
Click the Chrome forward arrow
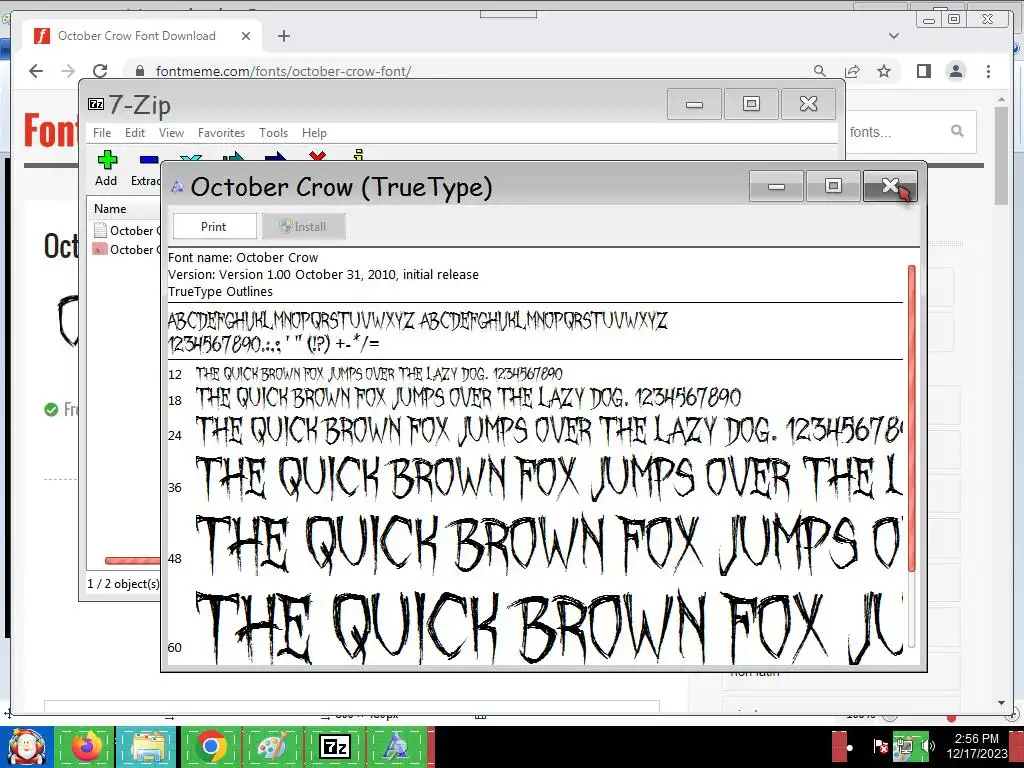68,71
